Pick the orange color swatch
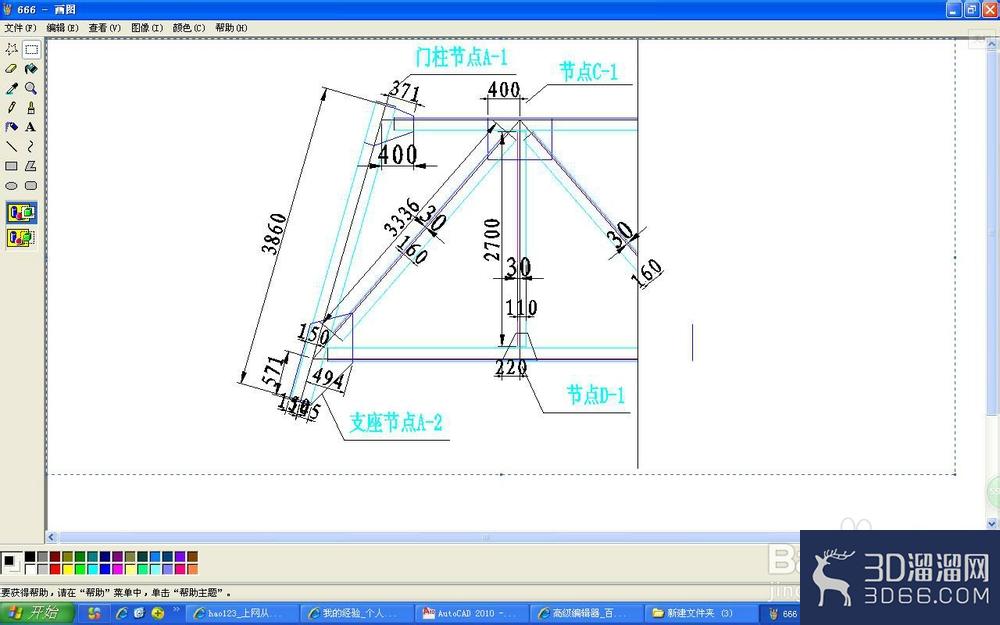The width and height of the screenshot is (1000, 625). (x=192, y=569)
